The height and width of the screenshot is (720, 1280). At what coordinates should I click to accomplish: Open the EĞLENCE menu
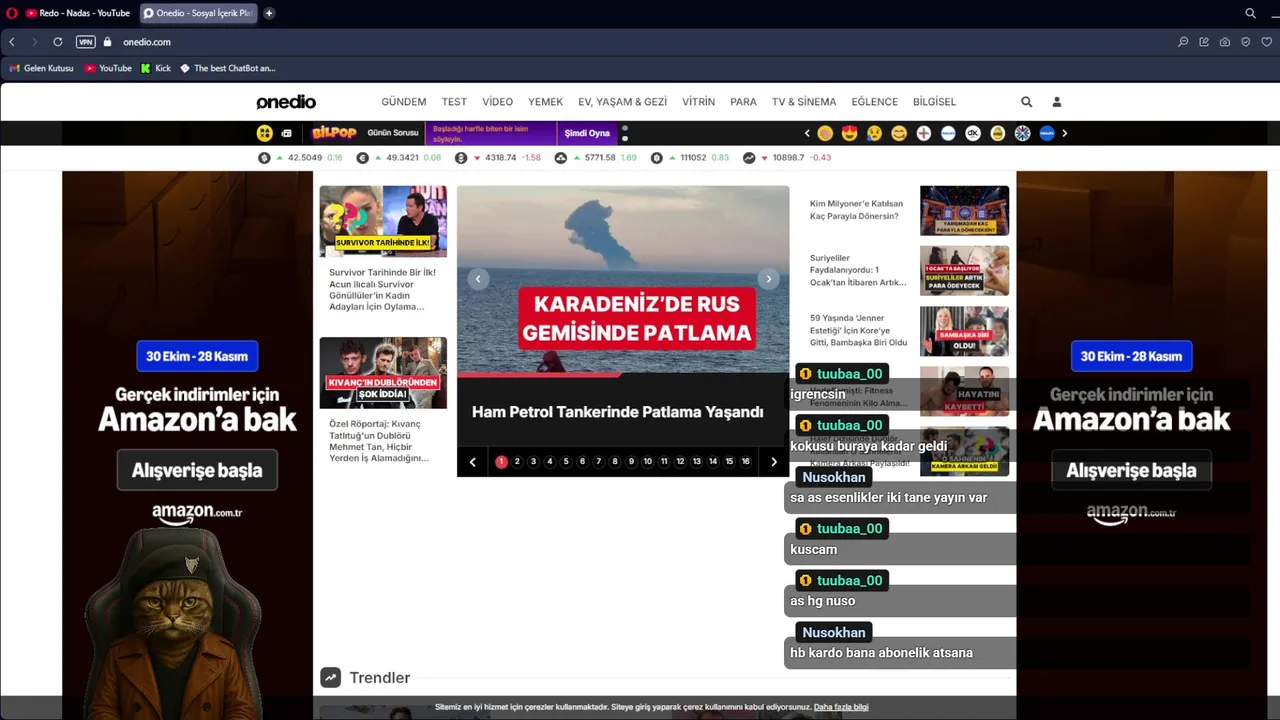(x=875, y=102)
